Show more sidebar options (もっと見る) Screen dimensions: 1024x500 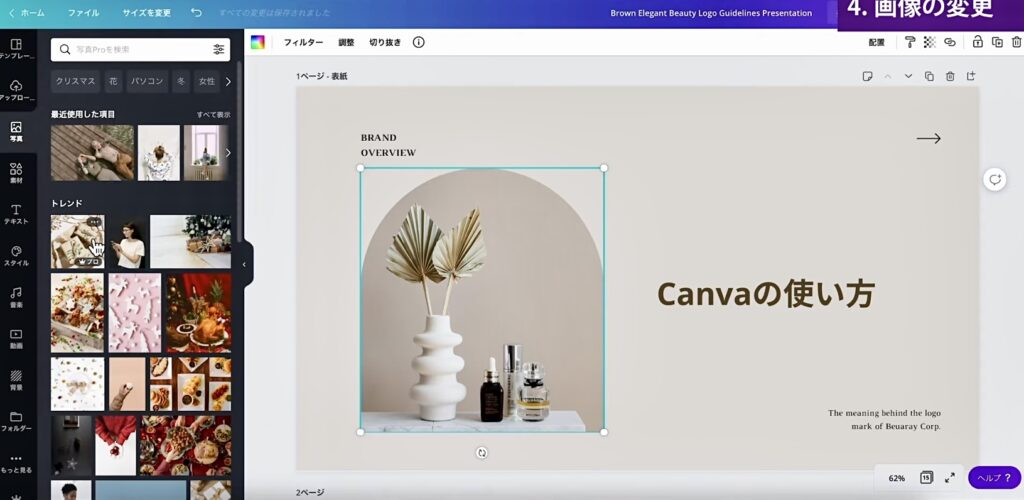tap(16, 463)
